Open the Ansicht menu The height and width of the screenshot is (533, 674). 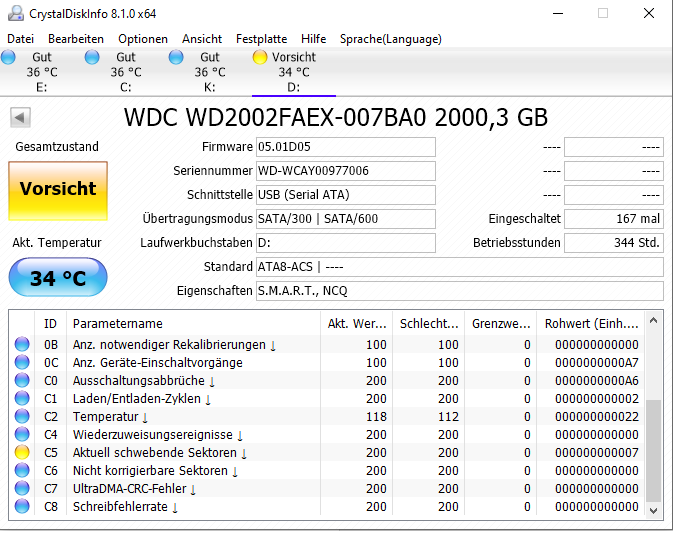point(202,39)
